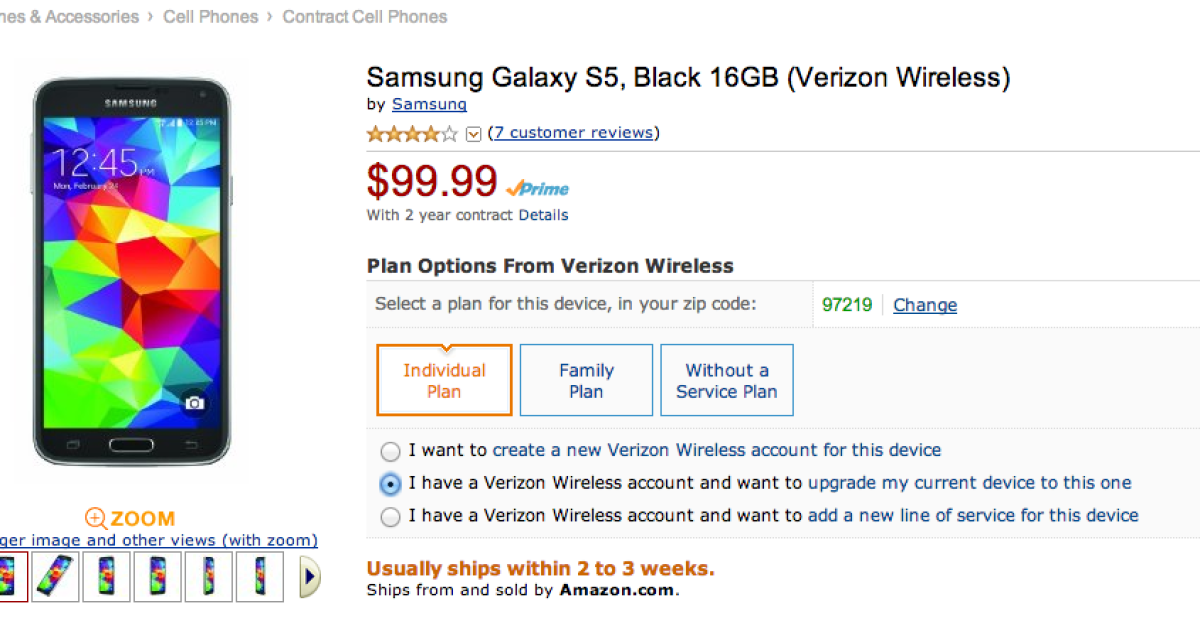Click the Amazon Prime logo badge
1200x628 pixels.
537,188
